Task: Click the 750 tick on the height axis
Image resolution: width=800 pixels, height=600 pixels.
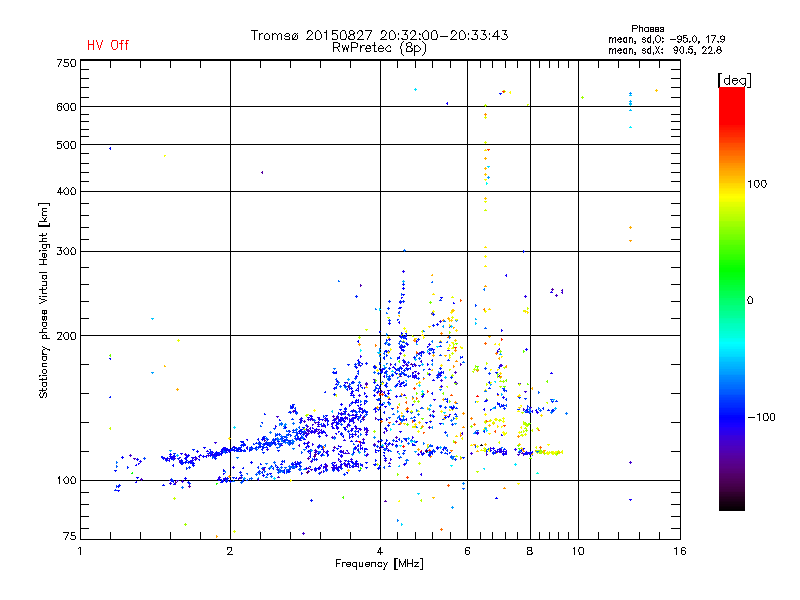Action: (66, 63)
